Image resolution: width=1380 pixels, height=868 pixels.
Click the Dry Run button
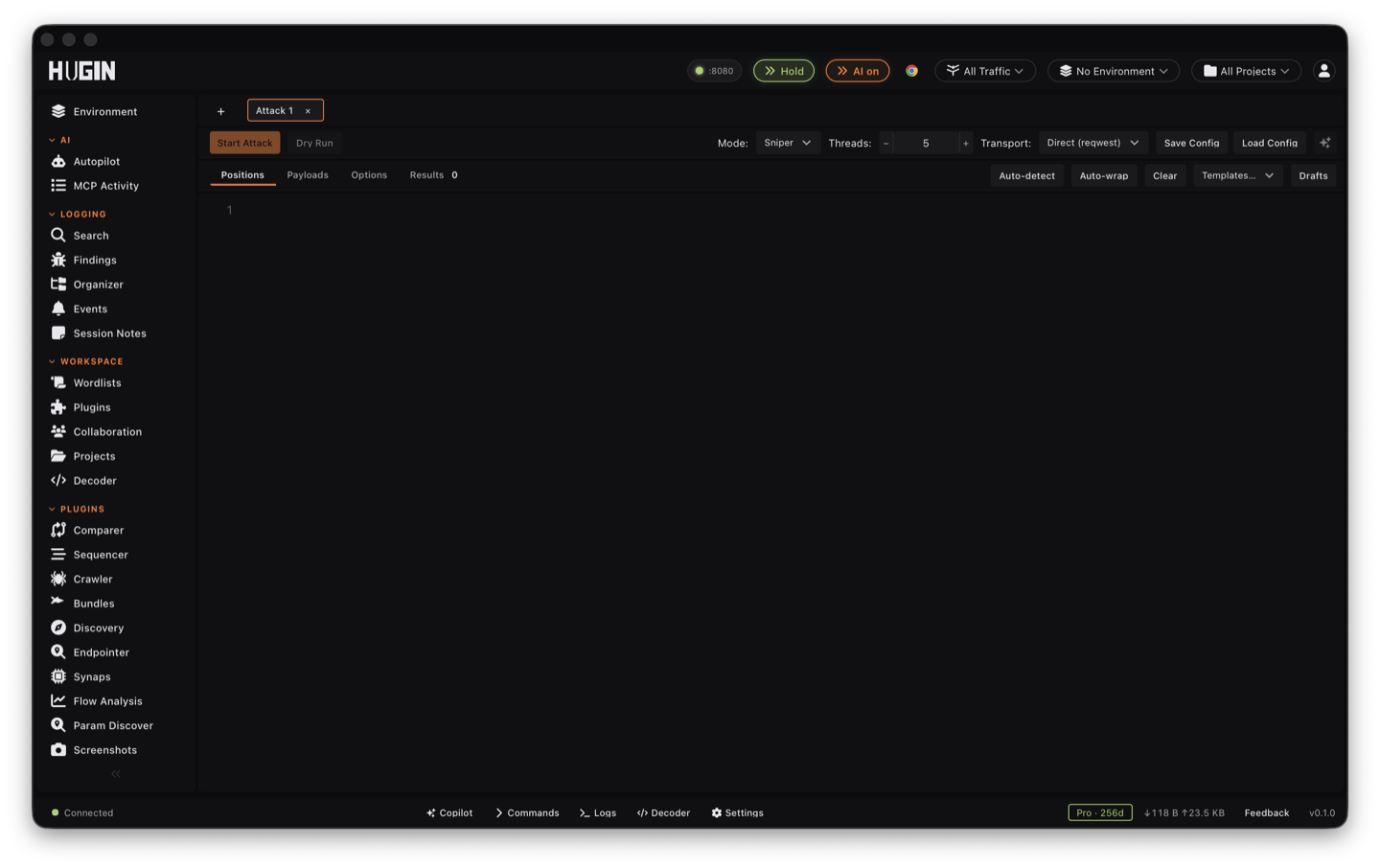[x=314, y=143]
